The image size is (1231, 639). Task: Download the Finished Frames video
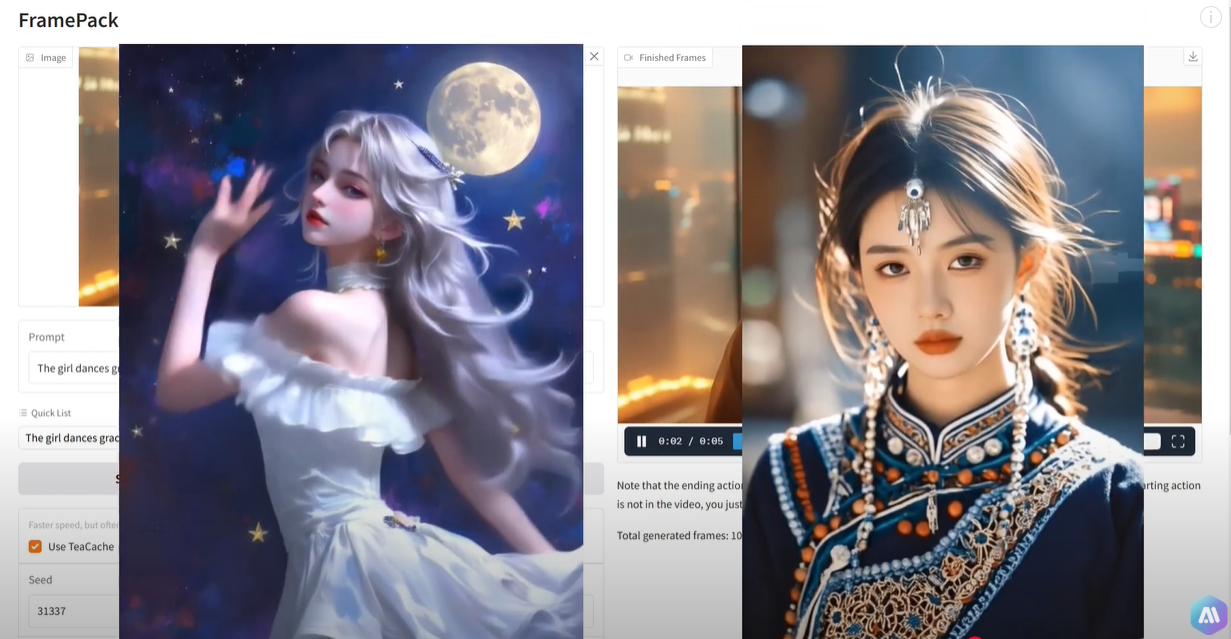tap(1192, 57)
